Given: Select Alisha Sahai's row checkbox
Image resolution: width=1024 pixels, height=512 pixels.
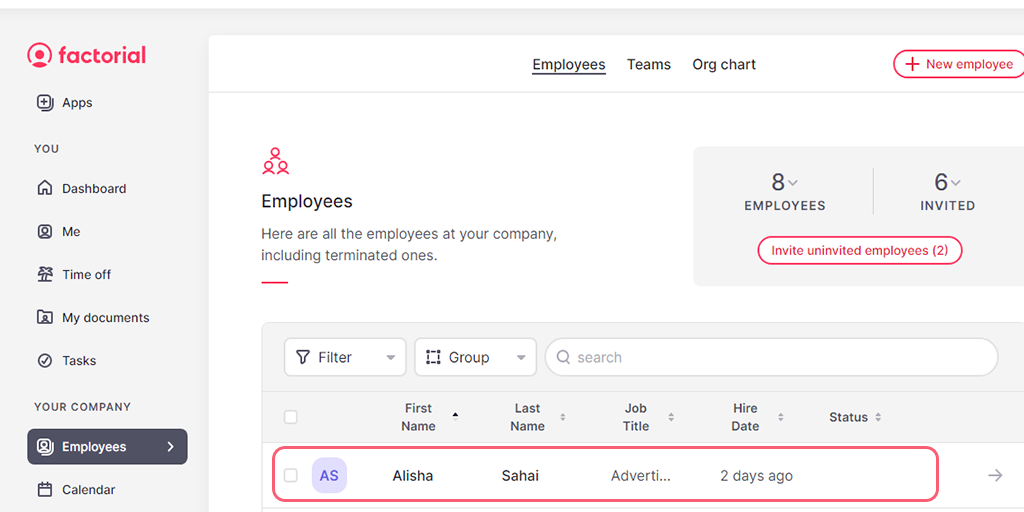Looking at the screenshot, I should click(x=291, y=475).
